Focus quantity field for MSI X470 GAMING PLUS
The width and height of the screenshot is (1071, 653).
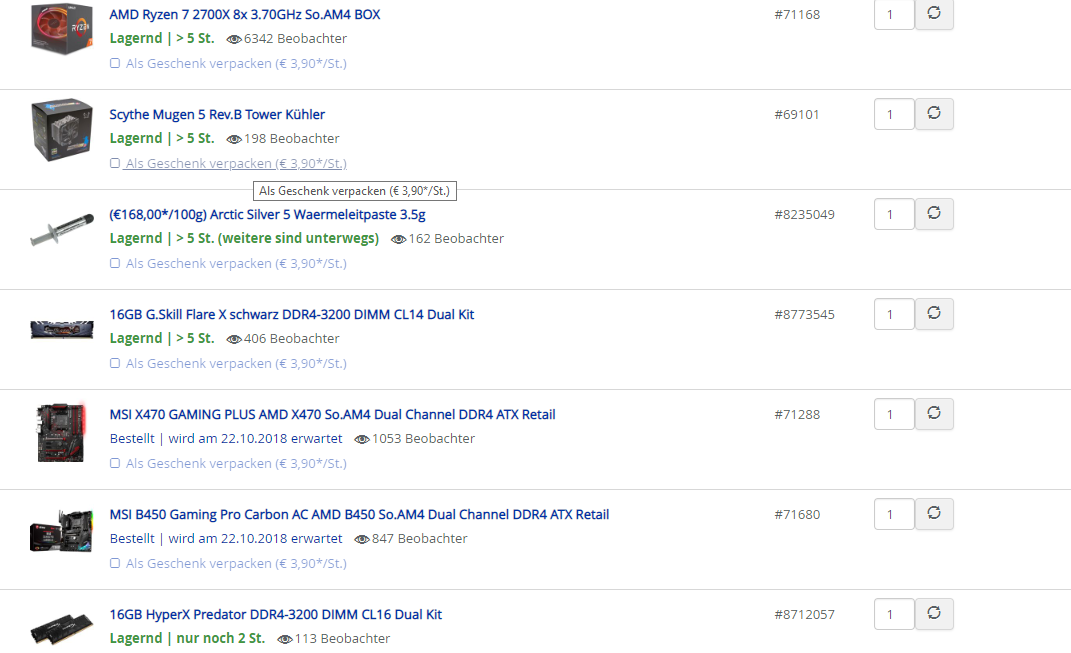[x=894, y=414]
